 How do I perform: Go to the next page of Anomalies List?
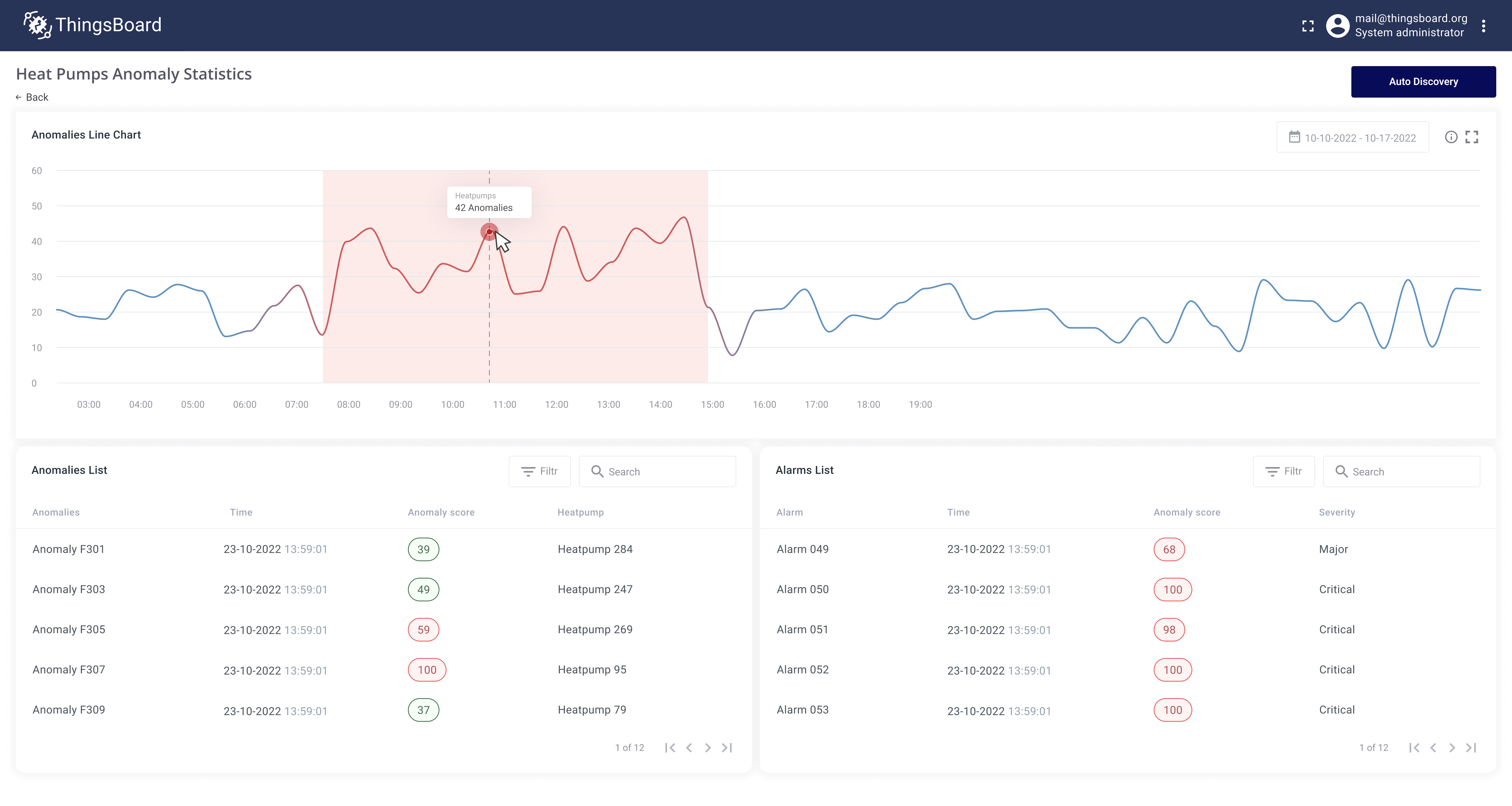708,747
